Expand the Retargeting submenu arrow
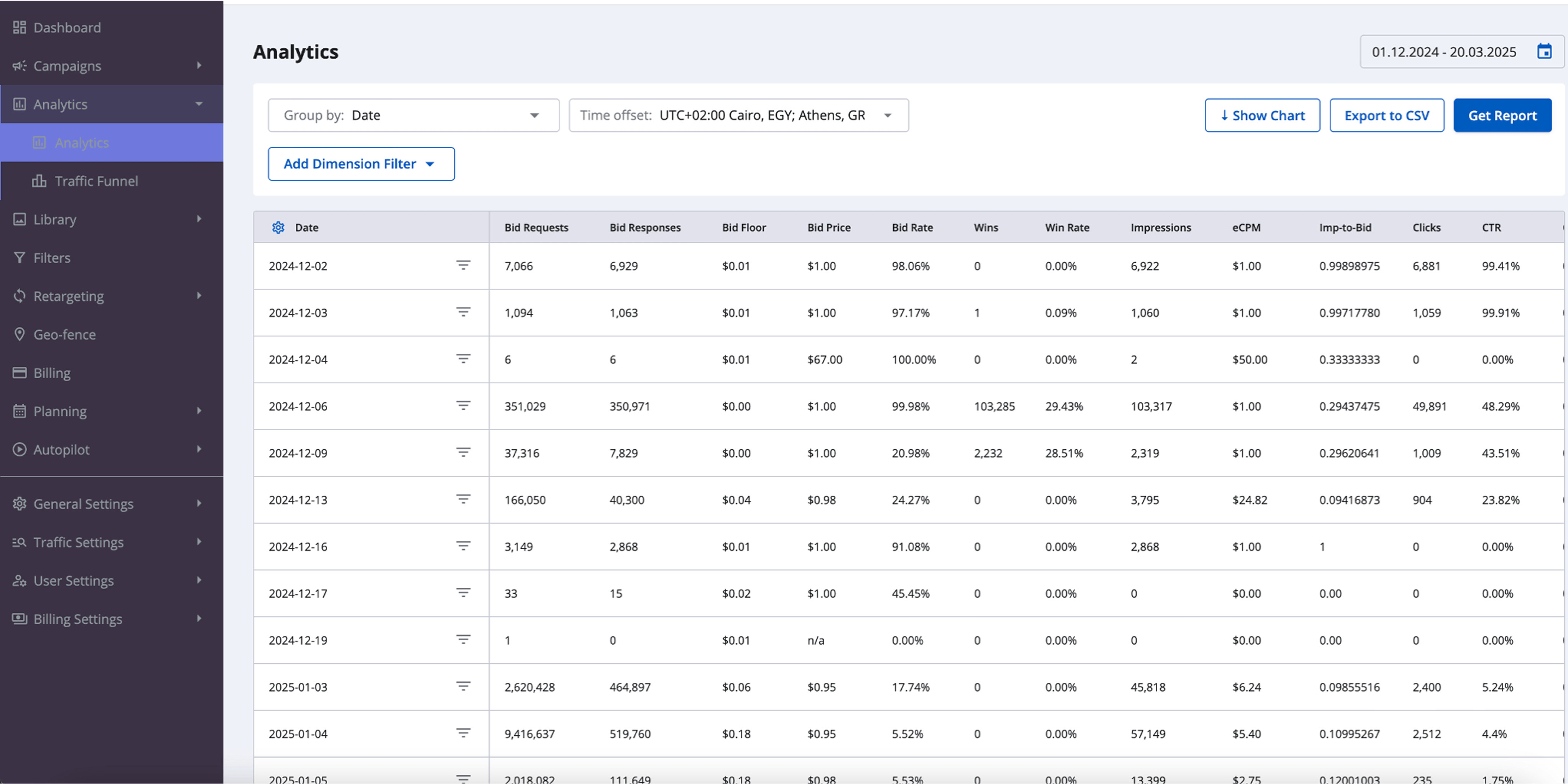The width and height of the screenshot is (1568, 784). [x=199, y=295]
